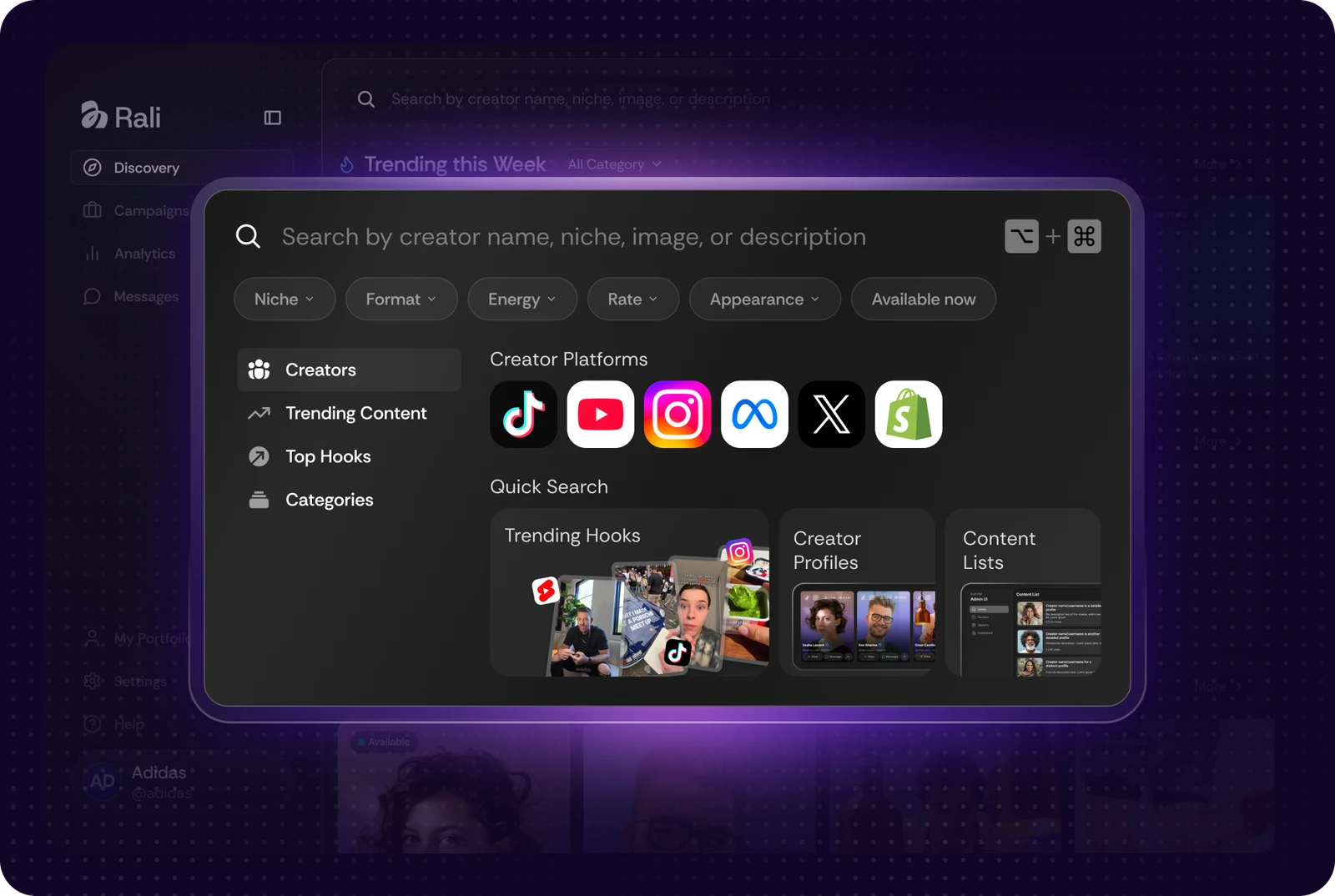Focus the background top search field
1335x896 pixels.
pyautogui.click(x=581, y=99)
